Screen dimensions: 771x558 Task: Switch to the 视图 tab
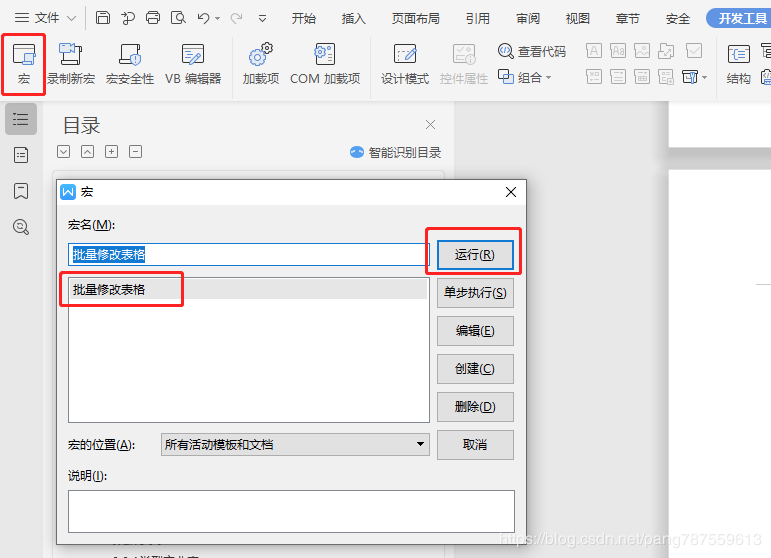coord(577,19)
